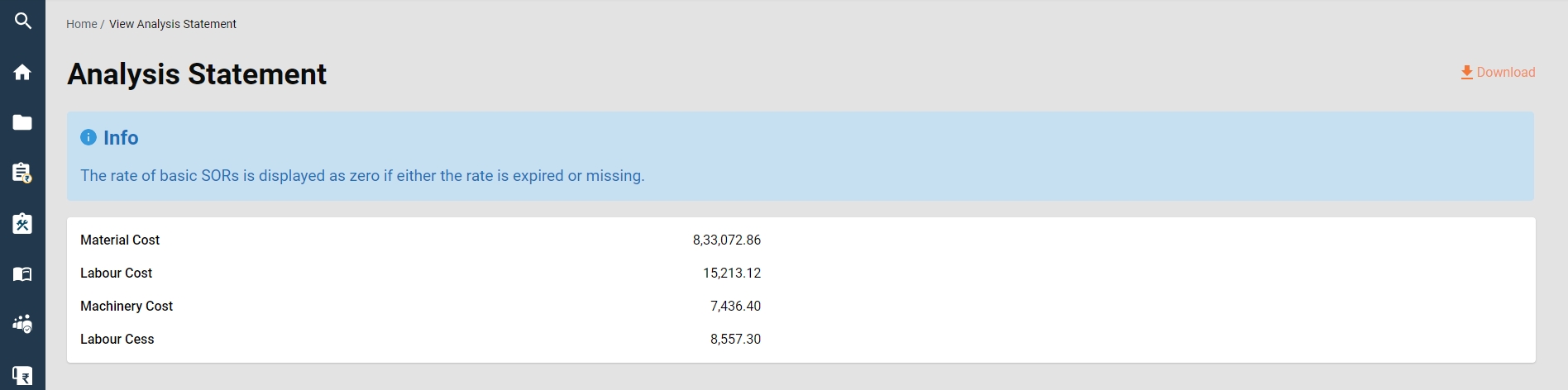The width and height of the screenshot is (1568, 390).
Task: Open the rupee receipt icon in sidebar
Action: tap(22, 376)
